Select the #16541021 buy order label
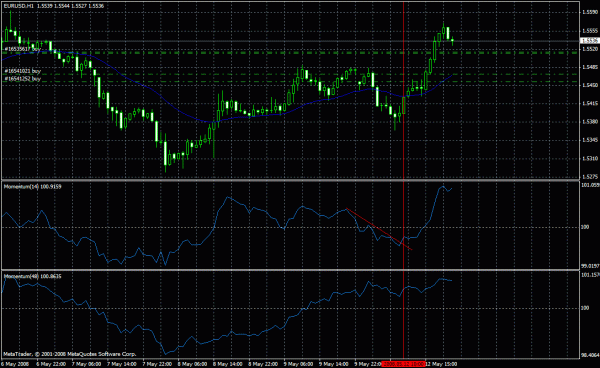This screenshot has height=368, width=600. [x=23, y=71]
